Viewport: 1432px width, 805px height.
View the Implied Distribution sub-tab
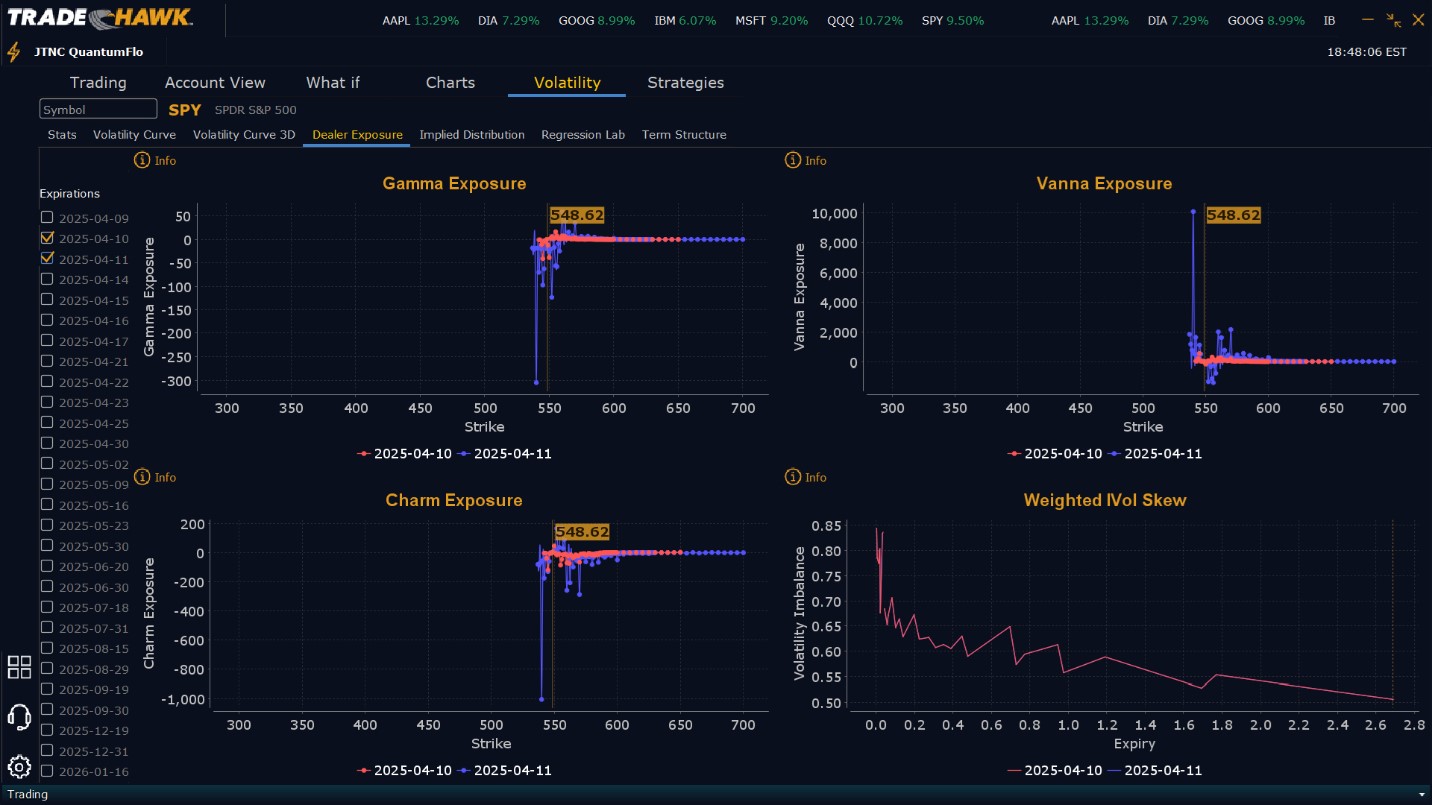tap(472, 135)
